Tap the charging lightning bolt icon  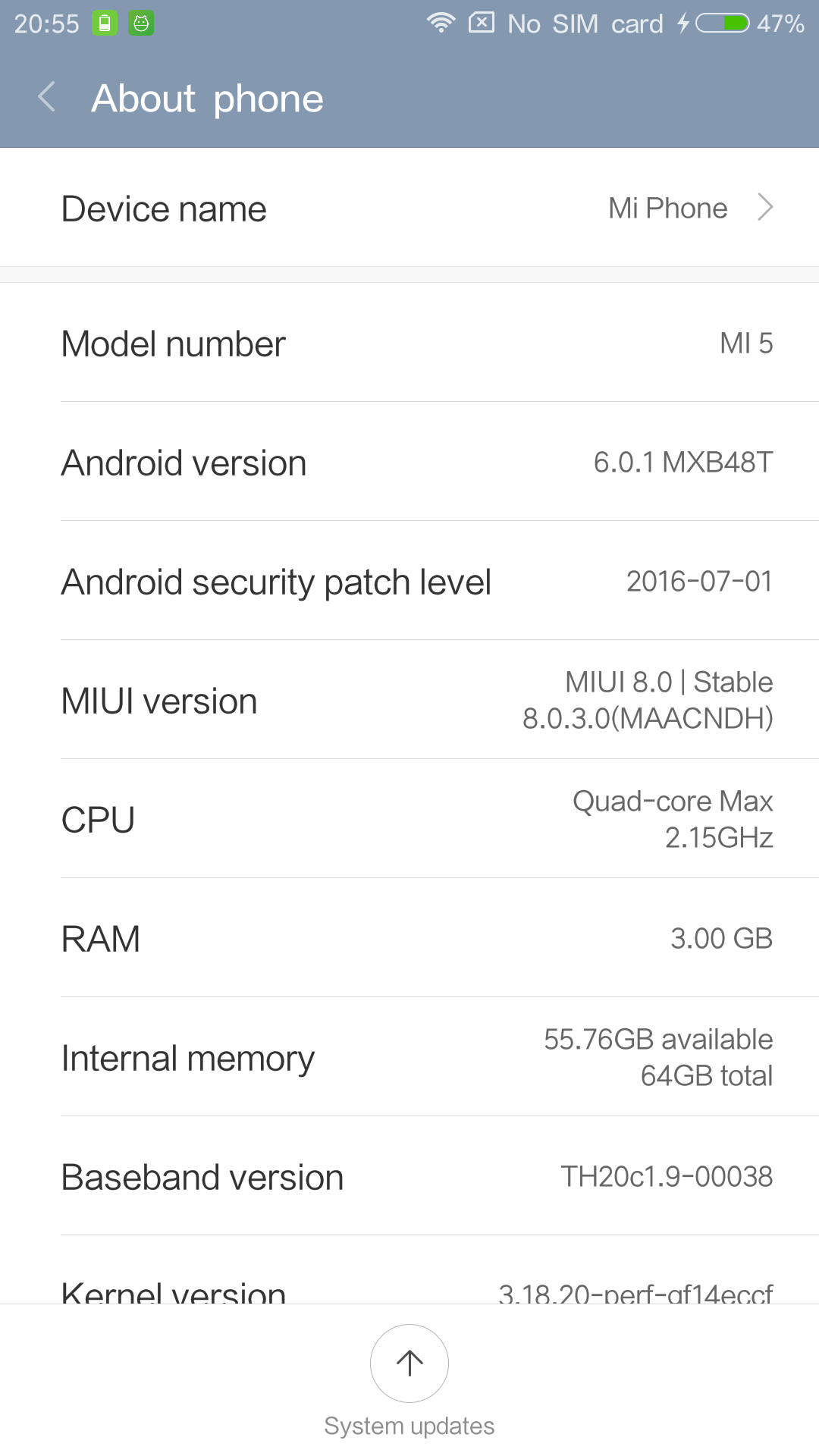click(683, 24)
